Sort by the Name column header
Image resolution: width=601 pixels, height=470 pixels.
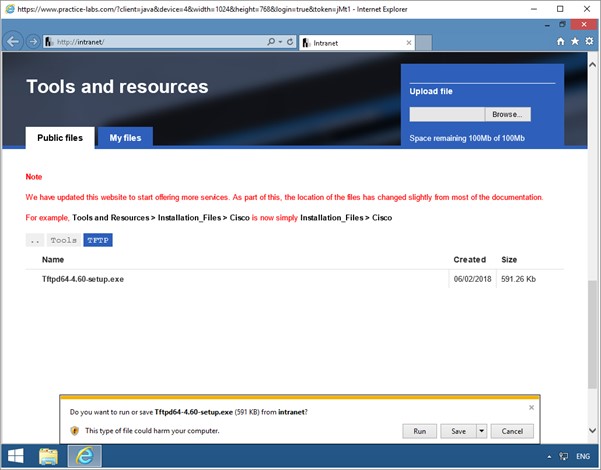53,260
